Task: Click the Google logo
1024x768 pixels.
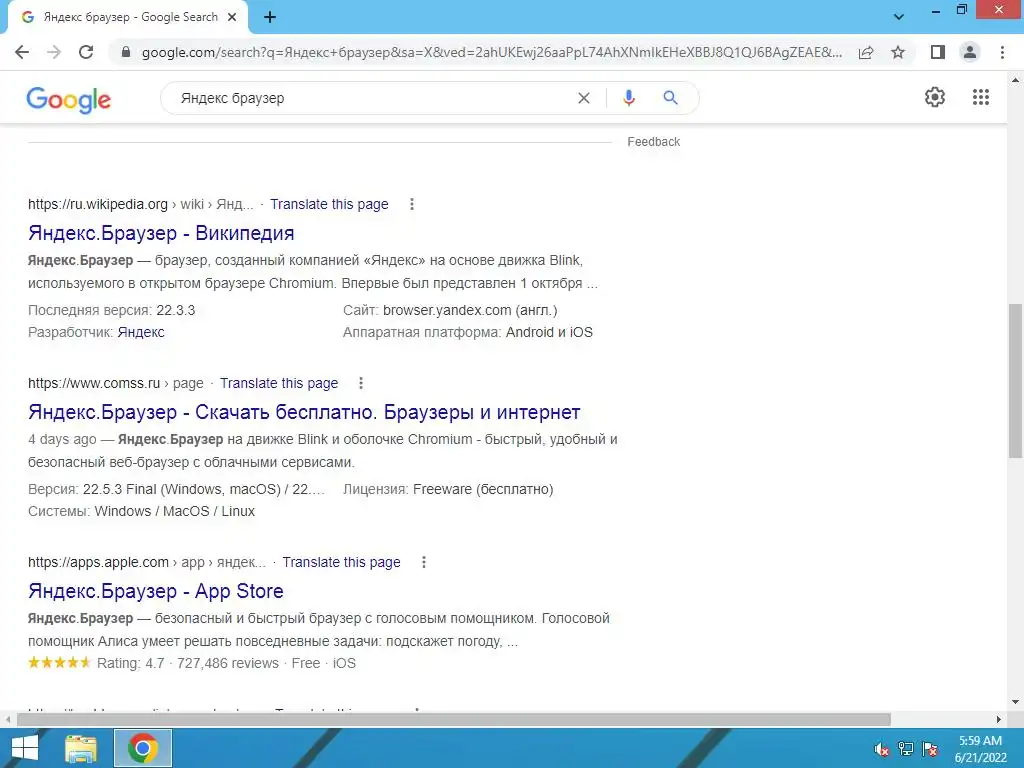Action: pyautogui.click(x=69, y=100)
